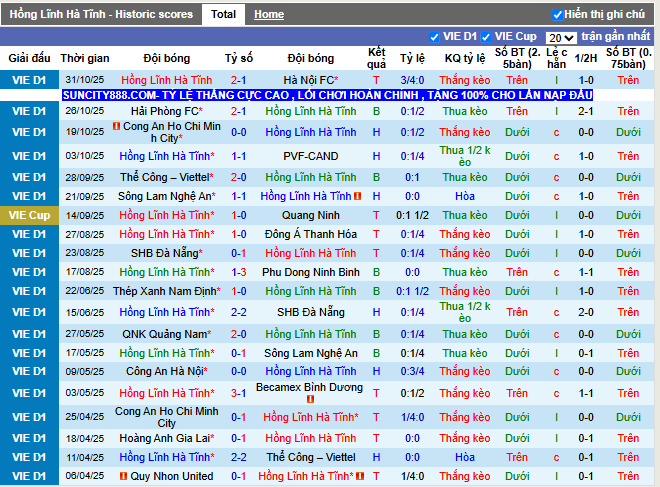Click the 3/4:0 odds on 31/10/25 row
Viewport: 660px width, 487px height.
pyautogui.click(x=412, y=80)
